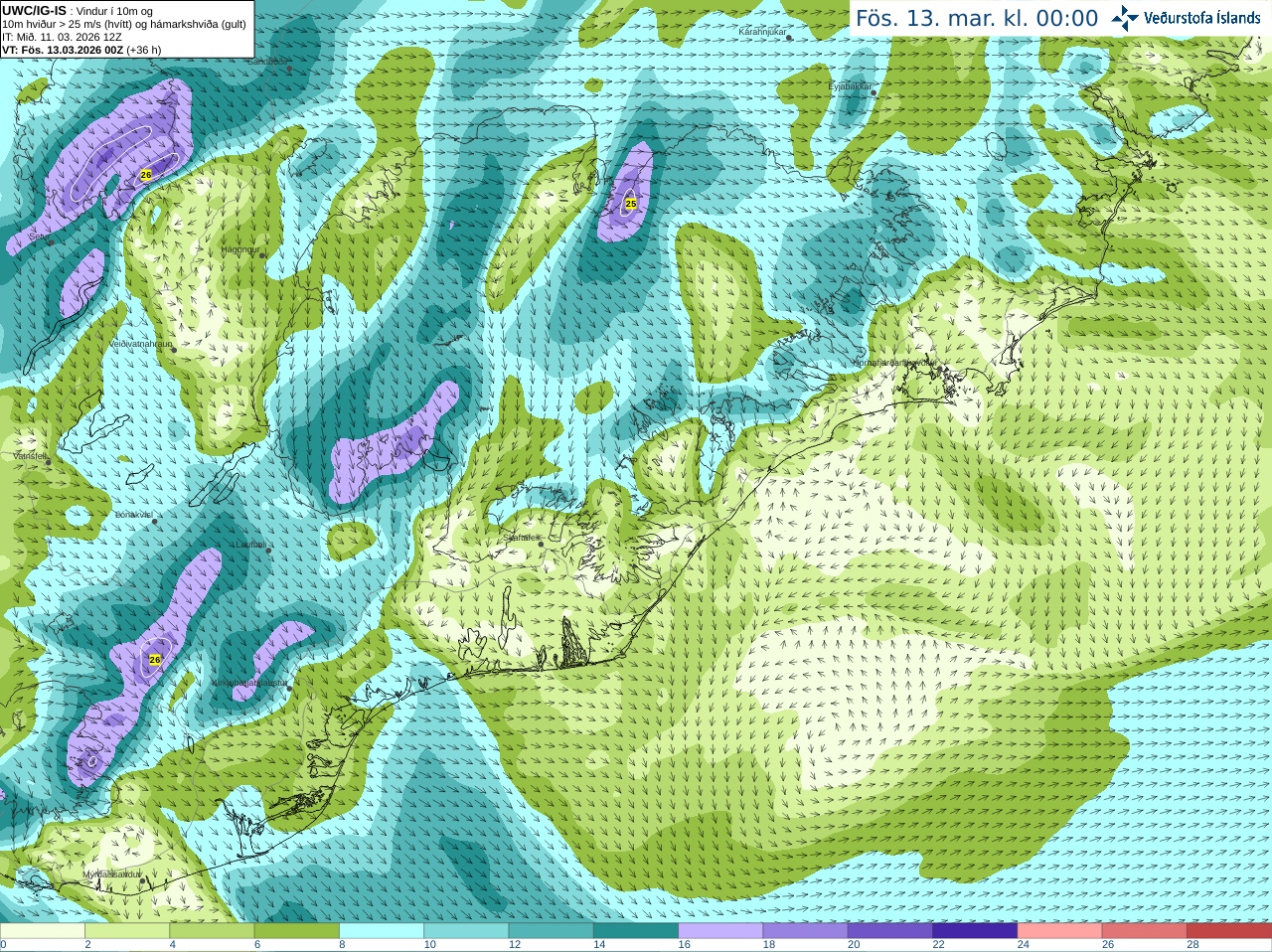The width and height of the screenshot is (1272, 952).
Task: Click the Laufbali place label
Action: [250, 545]
